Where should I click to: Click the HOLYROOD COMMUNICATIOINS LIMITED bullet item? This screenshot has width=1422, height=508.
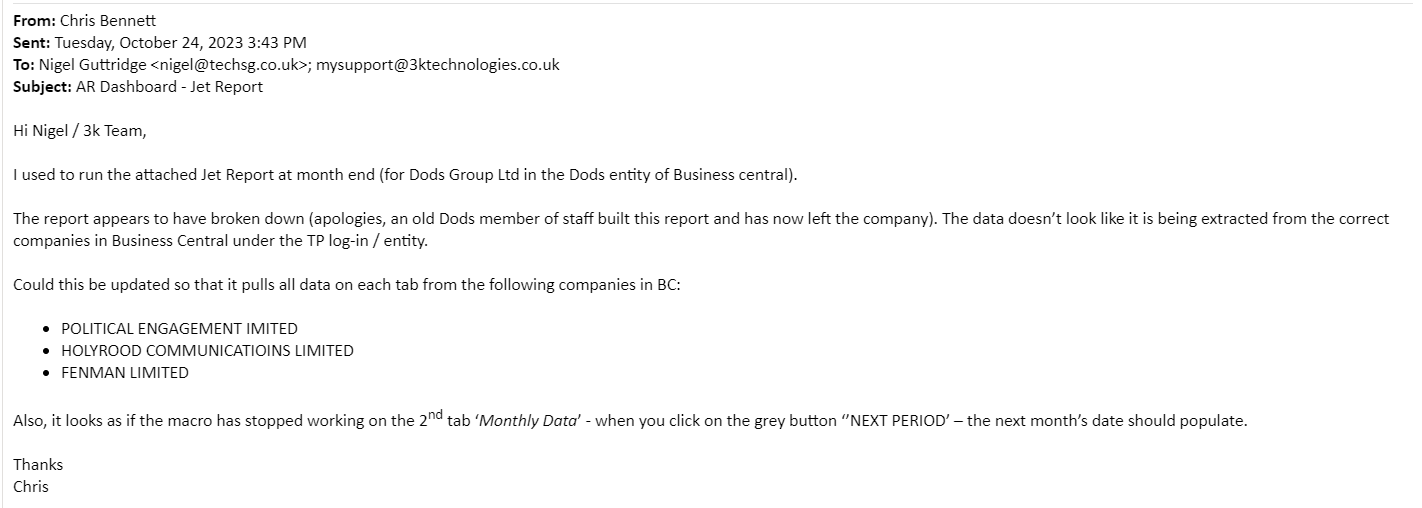pyautogui.click(x=207, y=350)
